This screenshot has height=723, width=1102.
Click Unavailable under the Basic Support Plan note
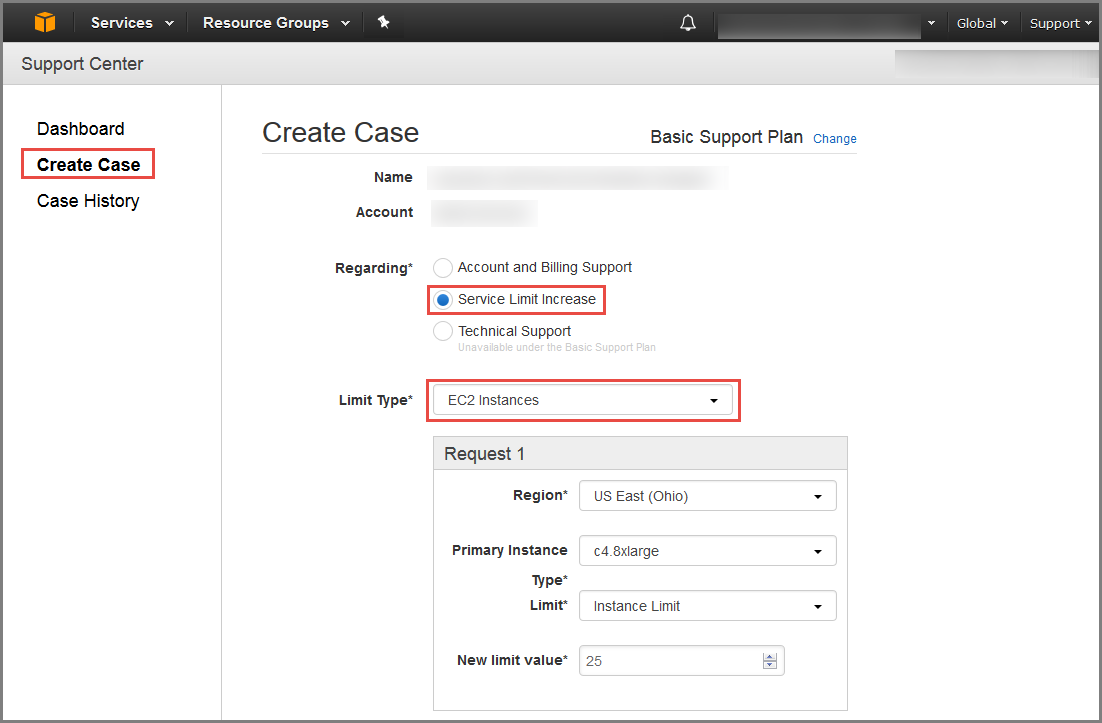[557, 347]
